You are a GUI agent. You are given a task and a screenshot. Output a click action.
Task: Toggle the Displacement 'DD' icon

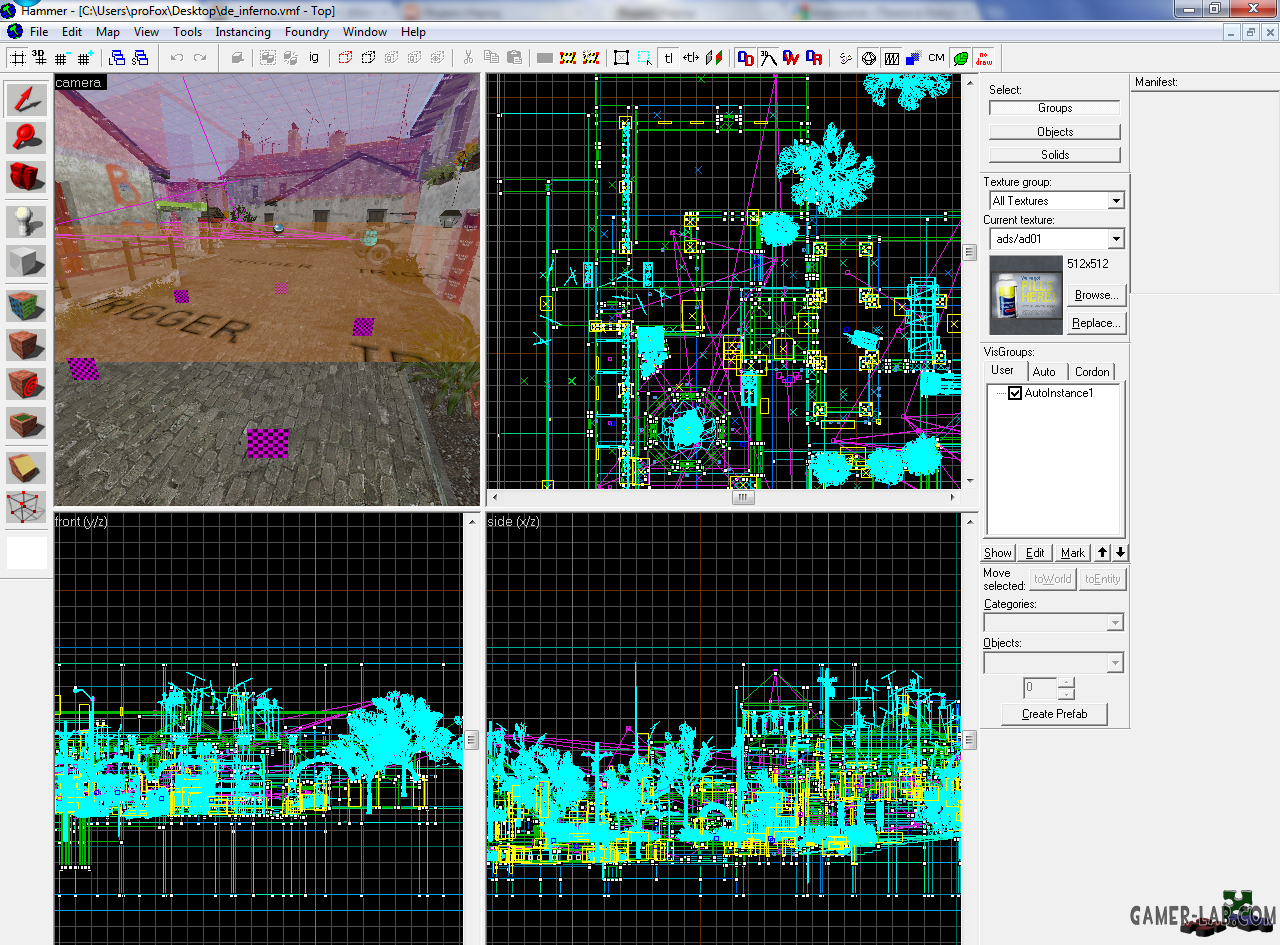click(745, 58)
